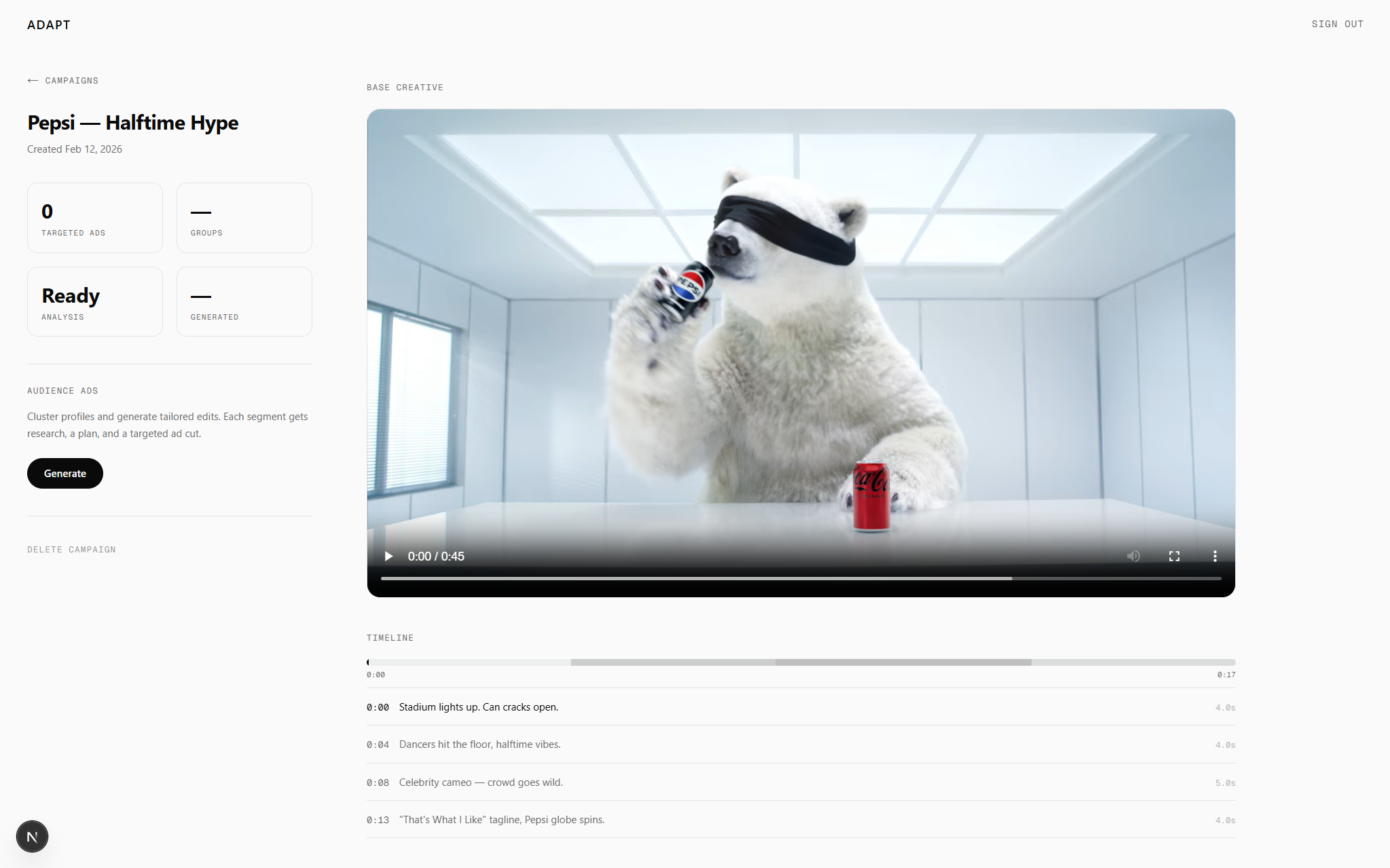
Task: Select the third timeline bar segment
Action: click(902, 662)
